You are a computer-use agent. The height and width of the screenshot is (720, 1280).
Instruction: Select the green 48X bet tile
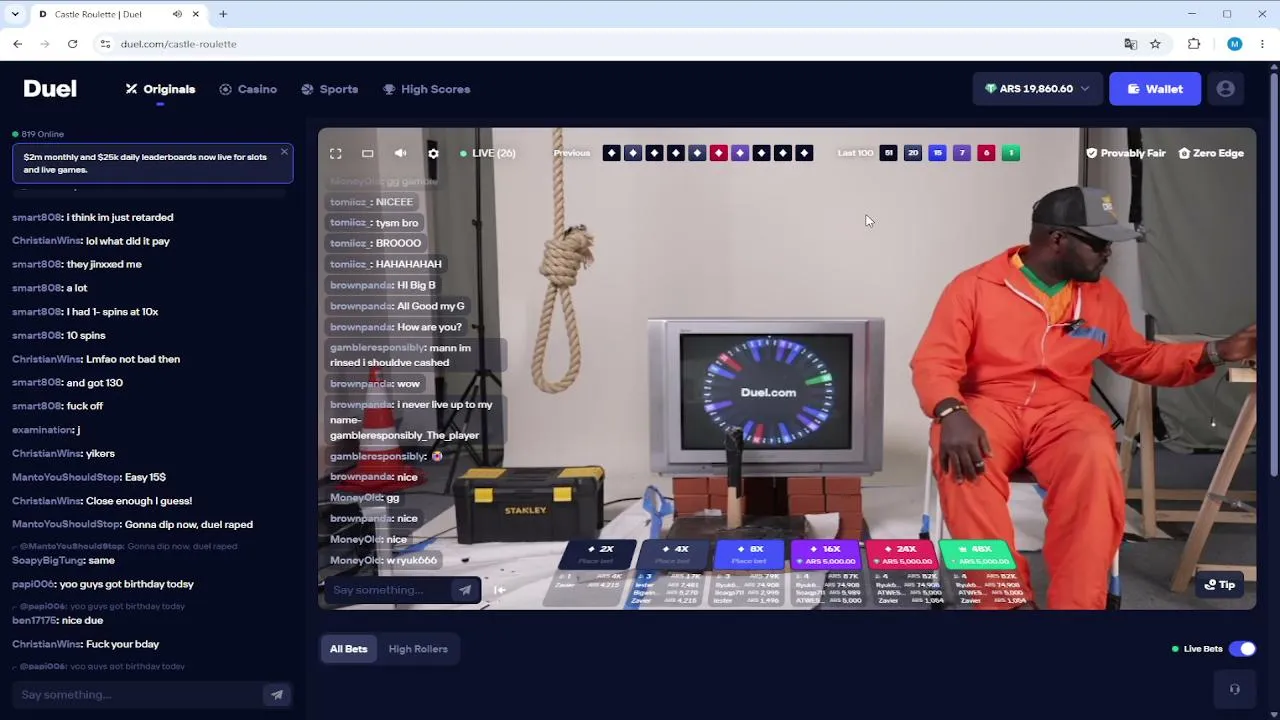coord(976,554)
